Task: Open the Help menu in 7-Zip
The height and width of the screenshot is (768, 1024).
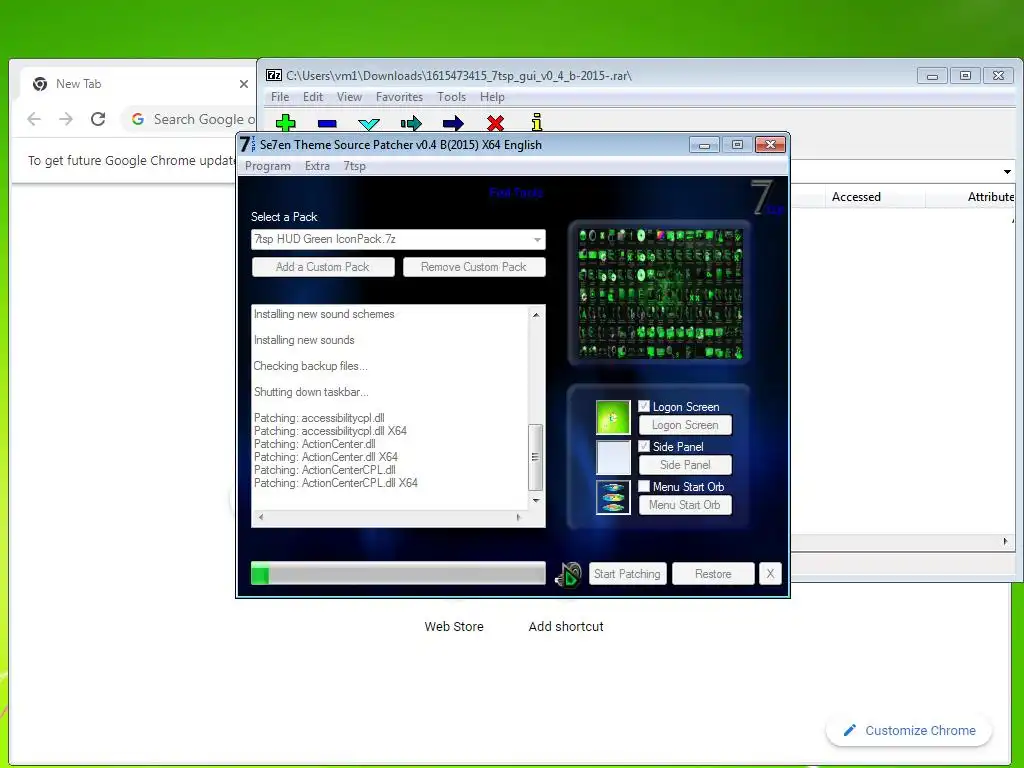Action: (x=492, y=97)
